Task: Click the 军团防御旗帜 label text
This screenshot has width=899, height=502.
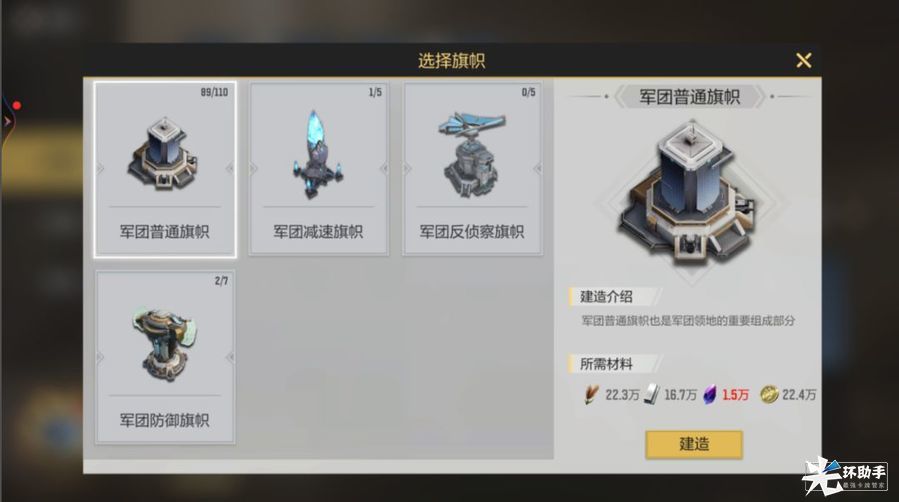Action: coord(165,420)
